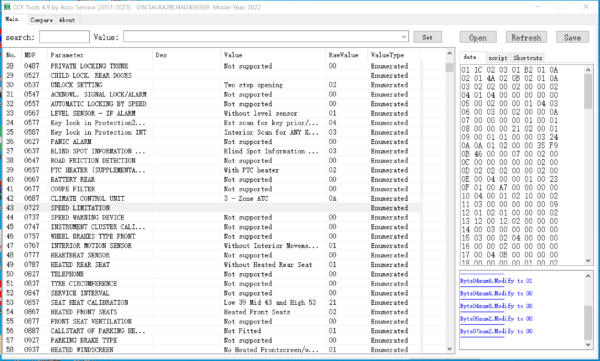Click the Save button
The width and height of the screenshot is (600, 361).
pyautogui.click(x=572, y=38)
